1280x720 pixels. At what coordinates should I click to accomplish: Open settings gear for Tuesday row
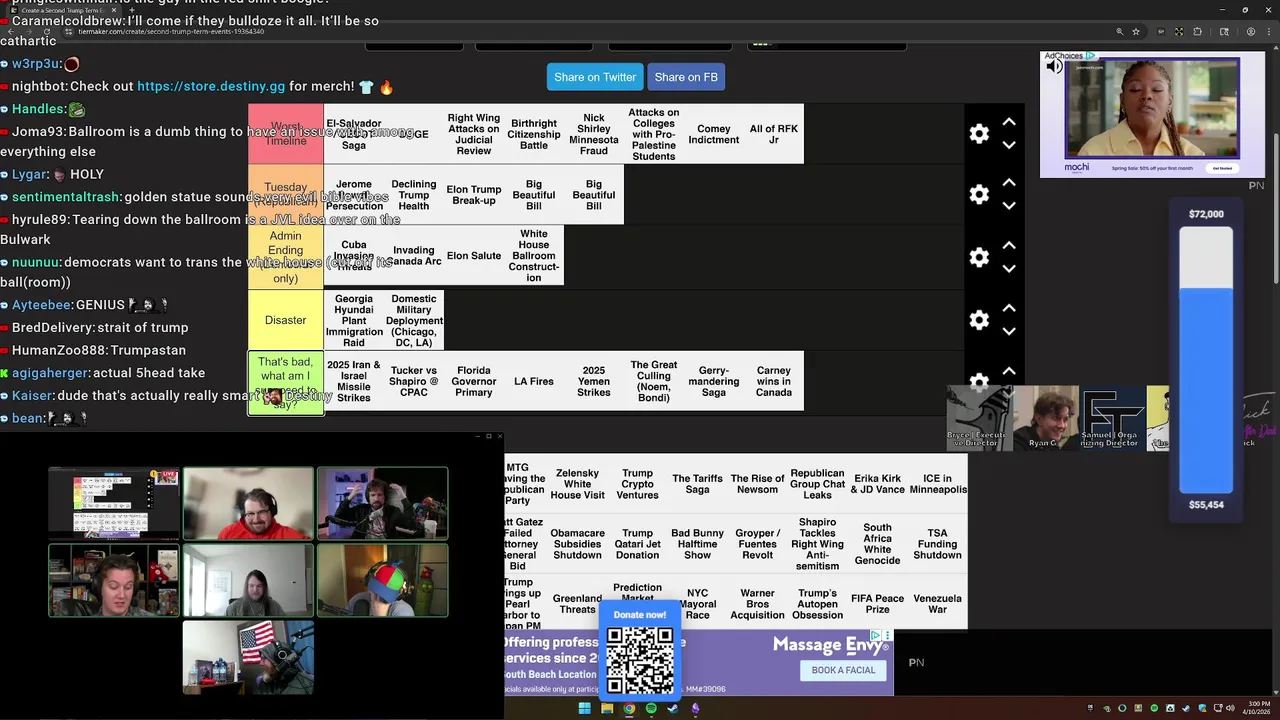(979, 194)
